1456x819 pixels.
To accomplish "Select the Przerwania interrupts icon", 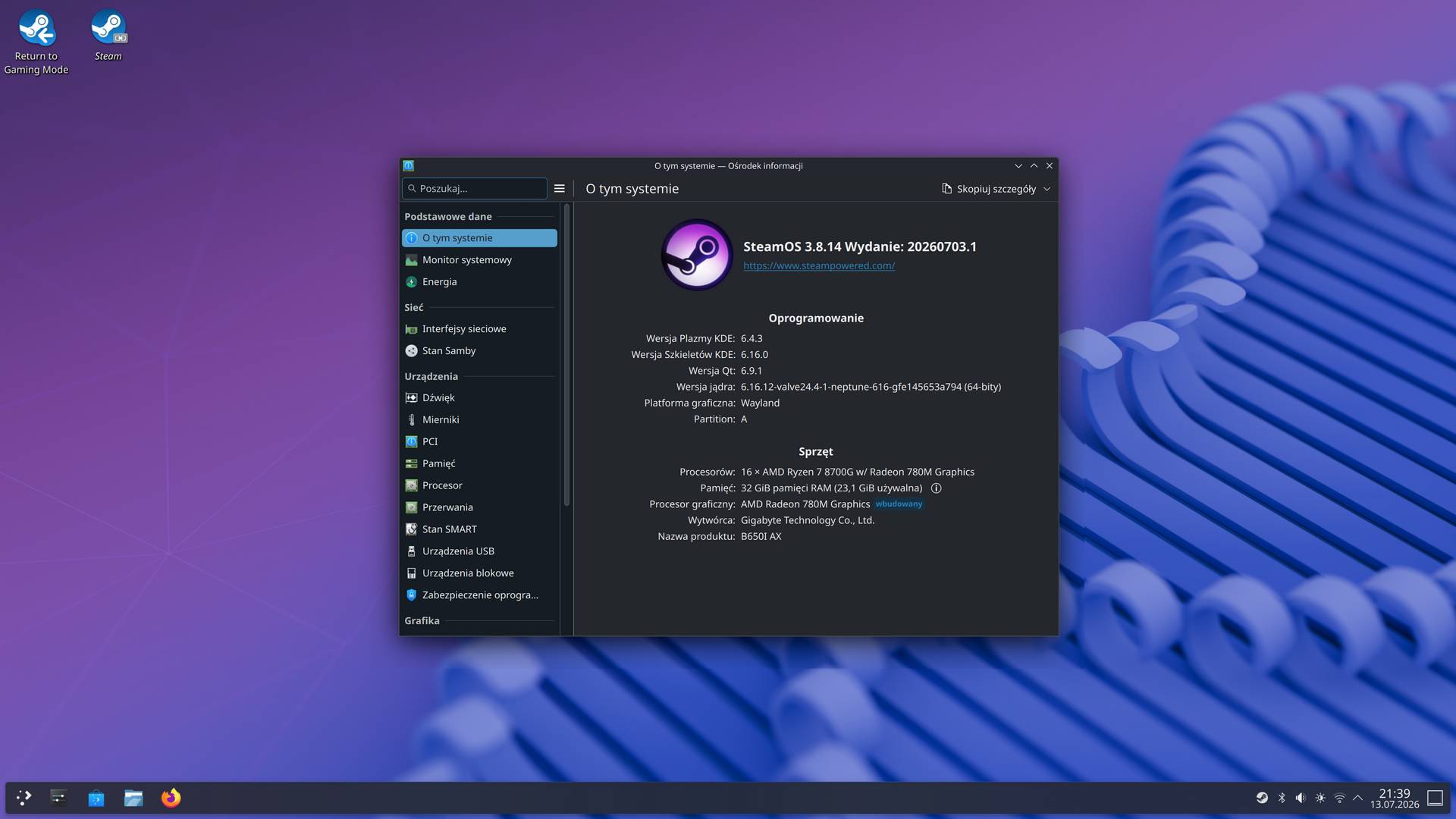I will click(x=411, y=508).
